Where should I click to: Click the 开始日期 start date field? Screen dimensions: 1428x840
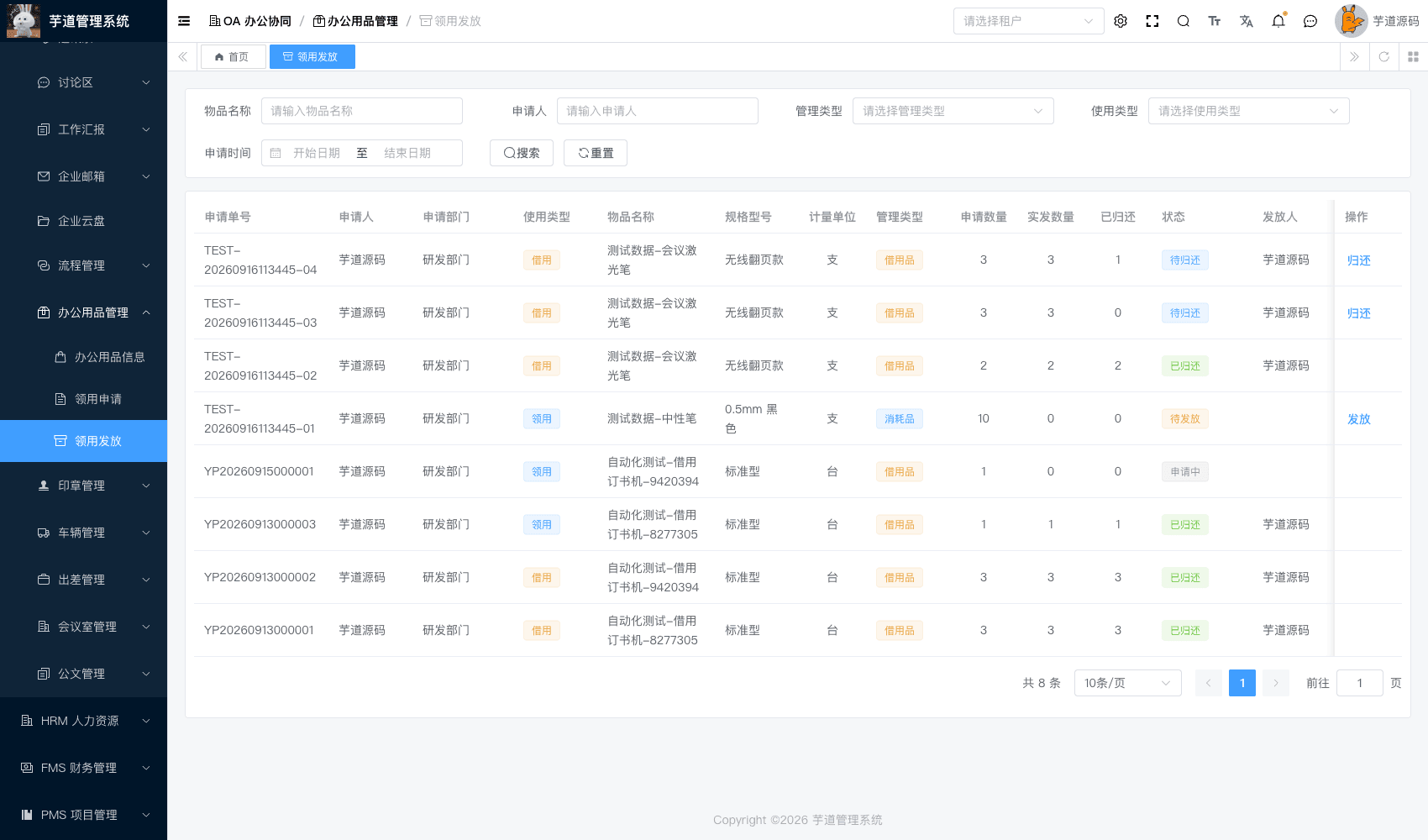tap(317, 153)
